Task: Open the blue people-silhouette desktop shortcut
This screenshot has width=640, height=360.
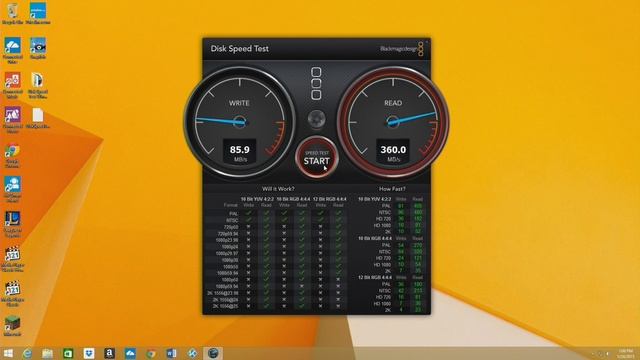Action: pos(12,189)
